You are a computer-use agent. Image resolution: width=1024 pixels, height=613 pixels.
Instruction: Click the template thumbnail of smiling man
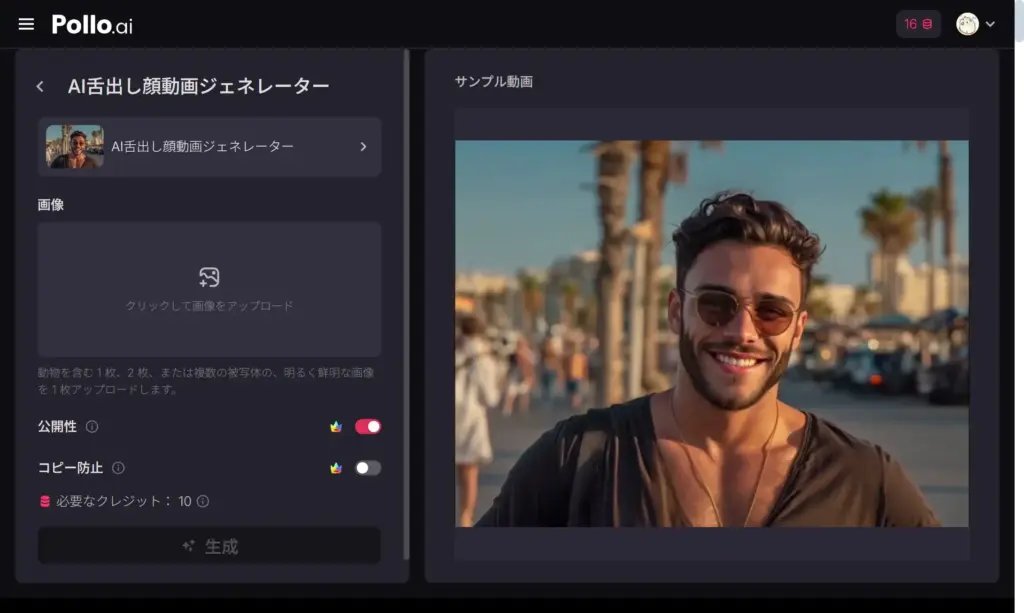tap(74, 147)
